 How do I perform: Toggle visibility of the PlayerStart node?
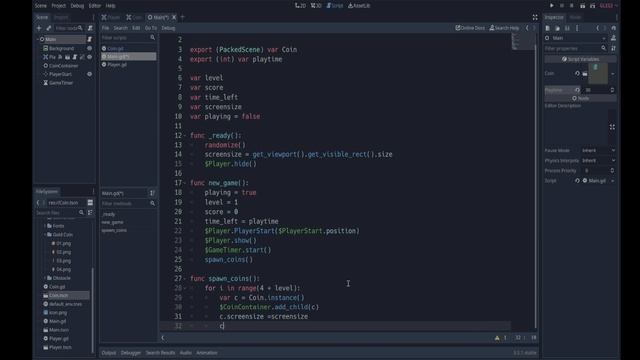pyautogui.click(x=89, y=74)
